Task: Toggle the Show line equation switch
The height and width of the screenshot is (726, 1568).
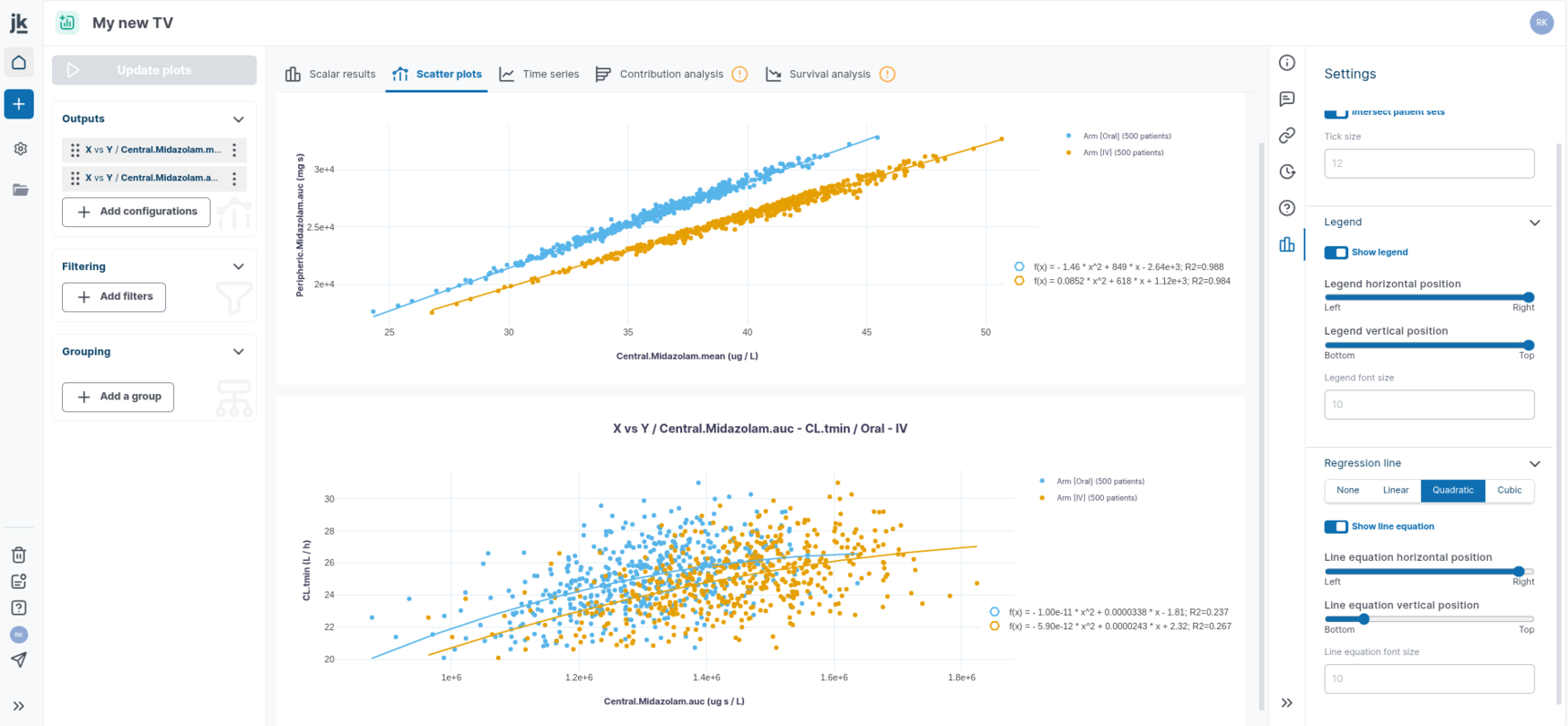Action: [1336, 526]
